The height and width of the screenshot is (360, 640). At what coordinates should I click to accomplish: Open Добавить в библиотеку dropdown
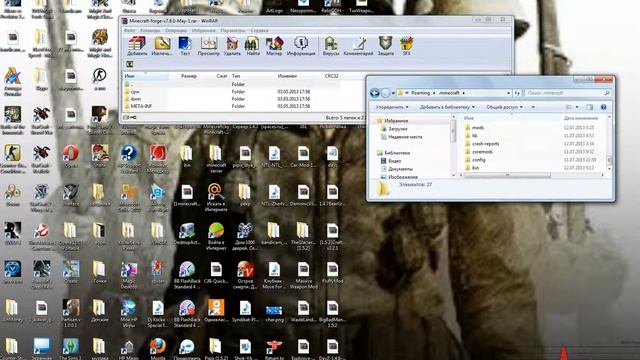pos(447,107)
